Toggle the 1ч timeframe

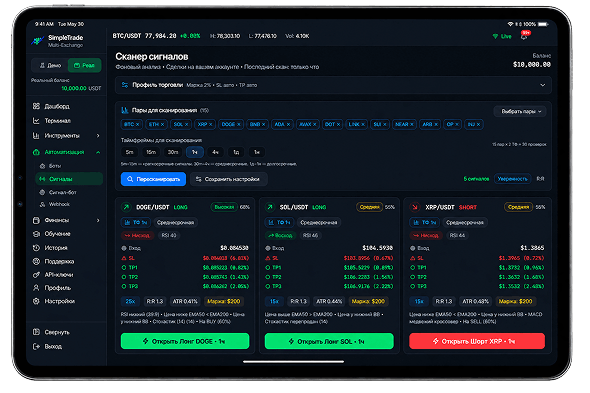click(x=195, y=152)
